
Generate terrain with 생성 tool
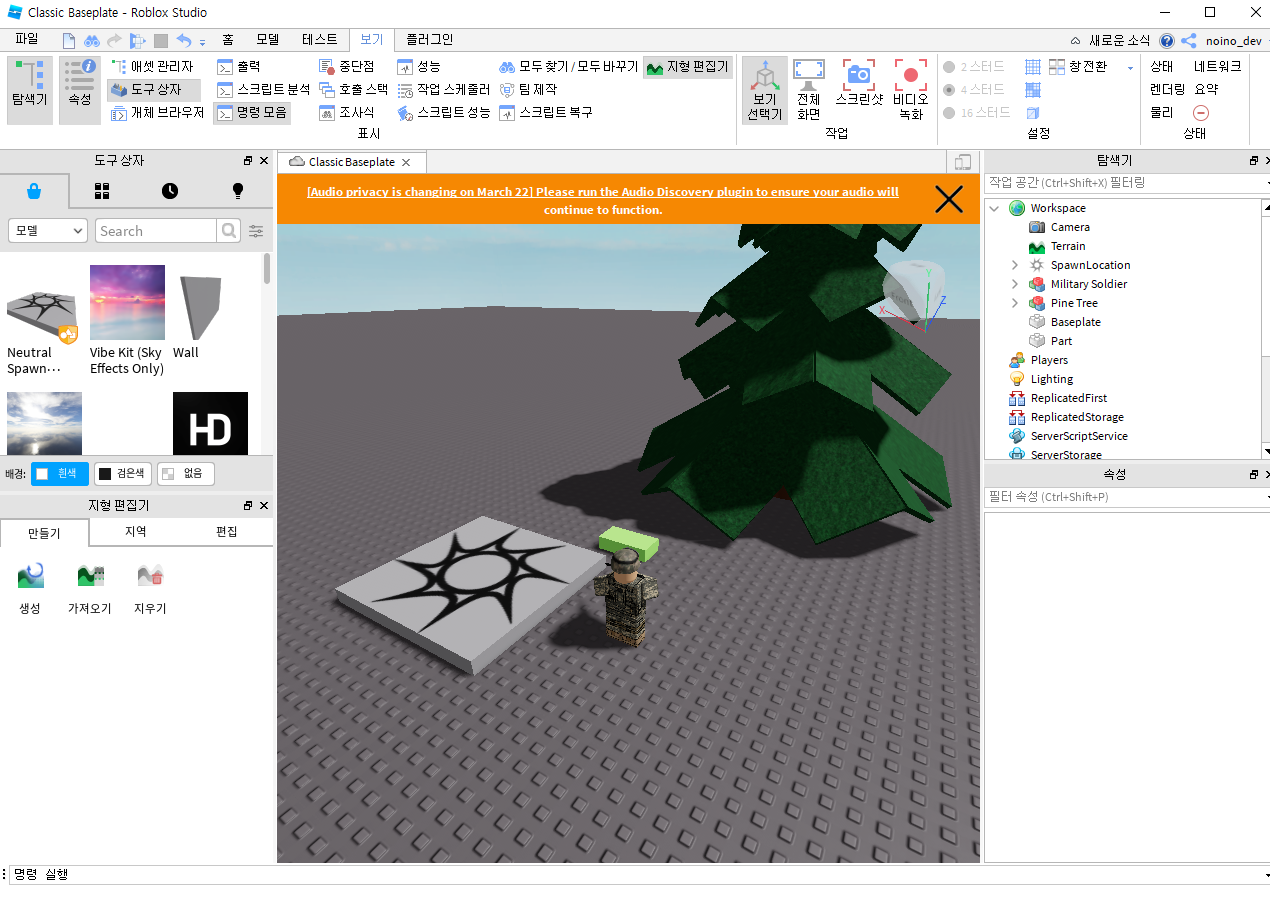[30, 587]
